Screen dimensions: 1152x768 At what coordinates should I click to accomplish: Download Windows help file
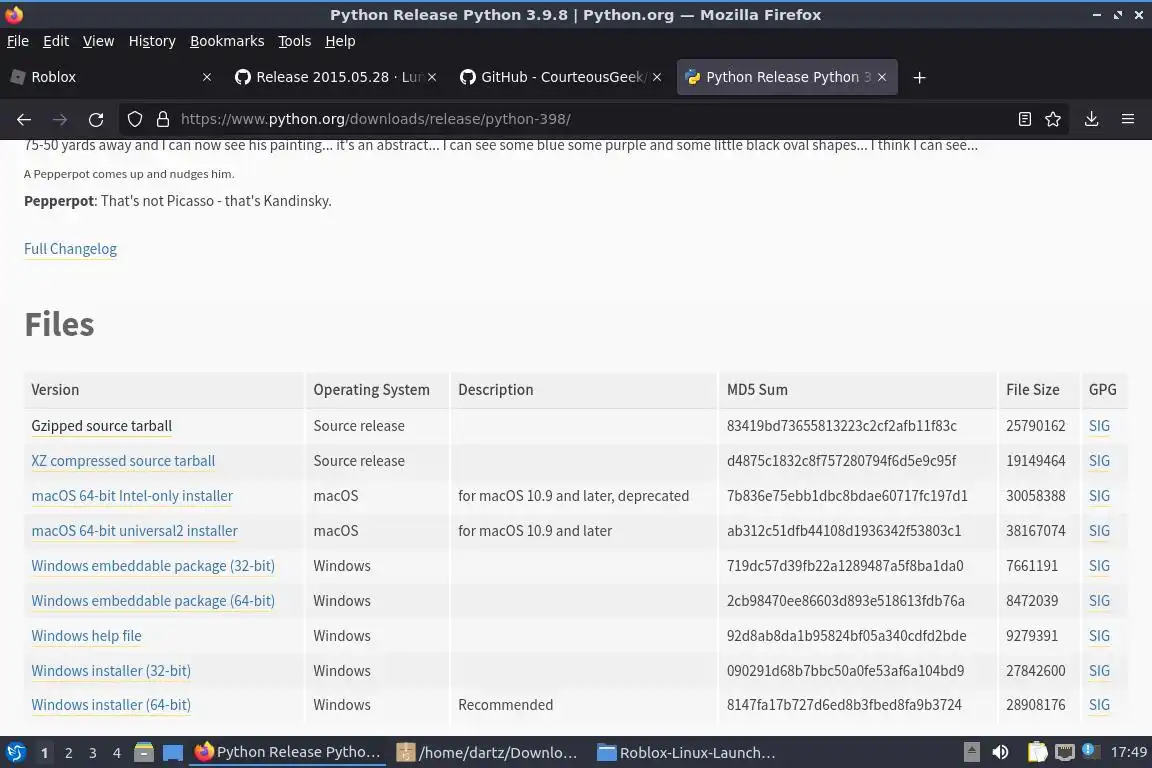[87, 636]
